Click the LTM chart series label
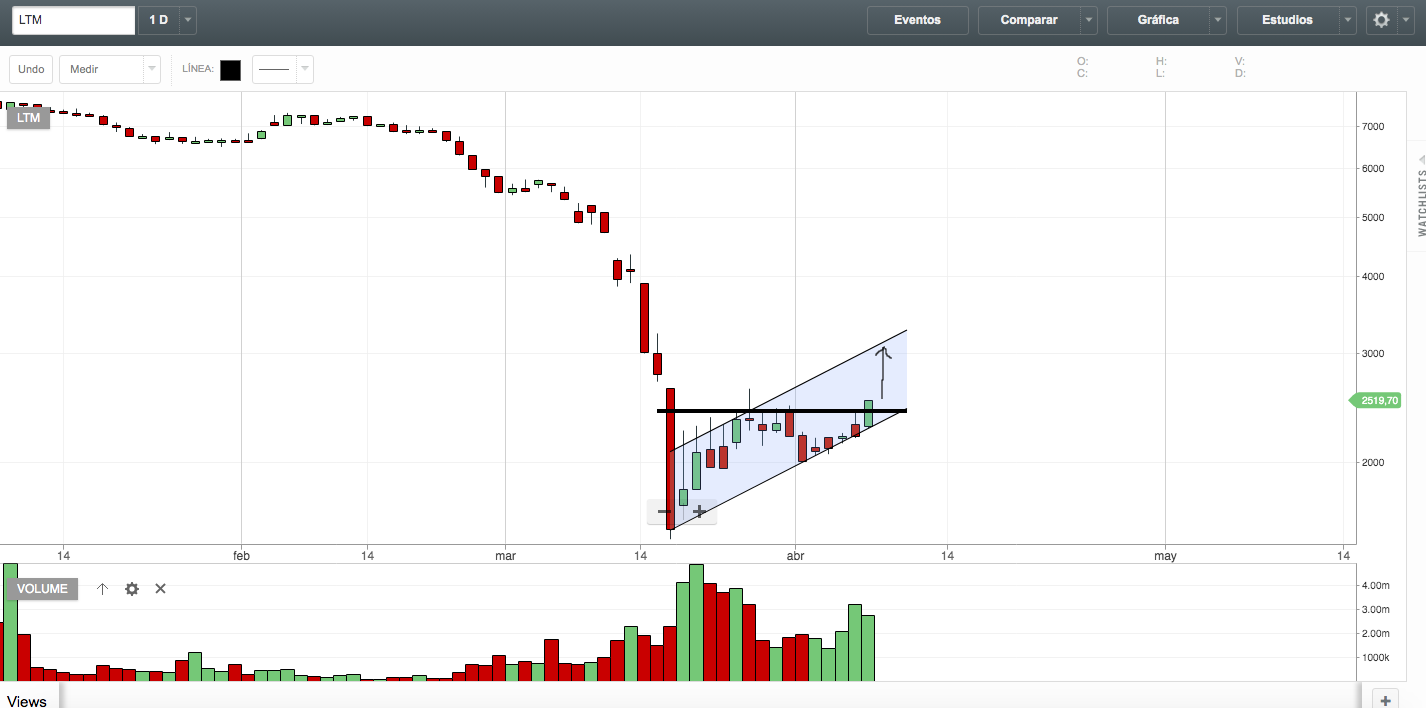The image size is (1426, 708). point(29,118)
